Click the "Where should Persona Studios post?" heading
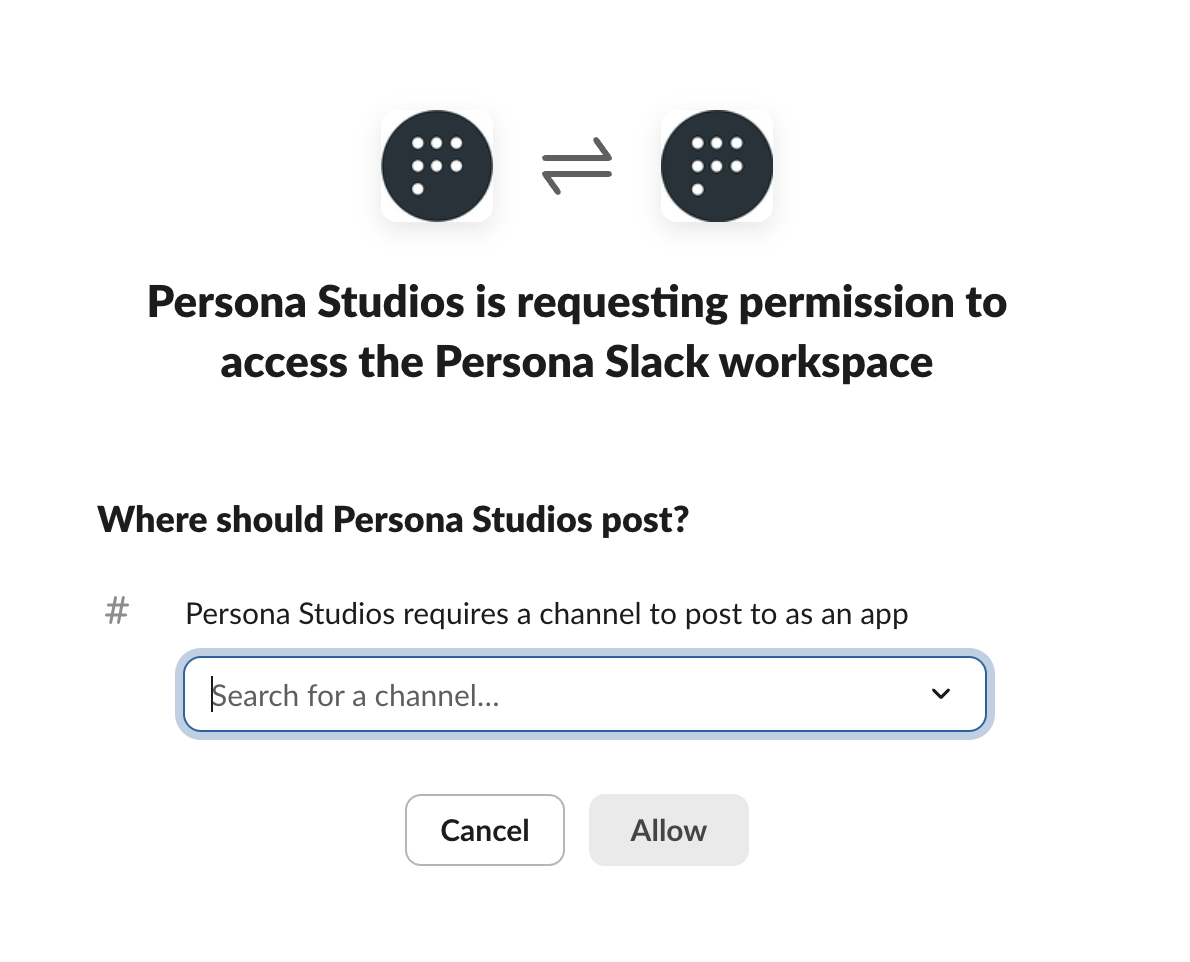 pos(394,520)
